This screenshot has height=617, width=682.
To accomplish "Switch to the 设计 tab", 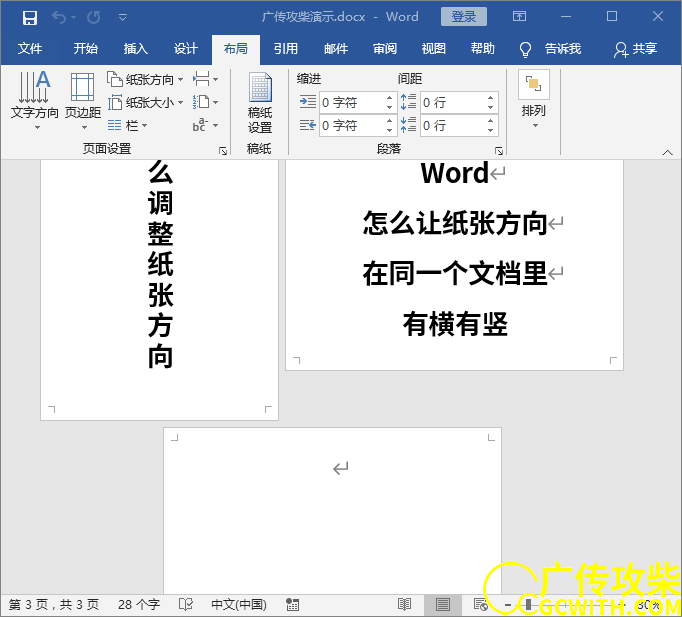I will 186,48.
